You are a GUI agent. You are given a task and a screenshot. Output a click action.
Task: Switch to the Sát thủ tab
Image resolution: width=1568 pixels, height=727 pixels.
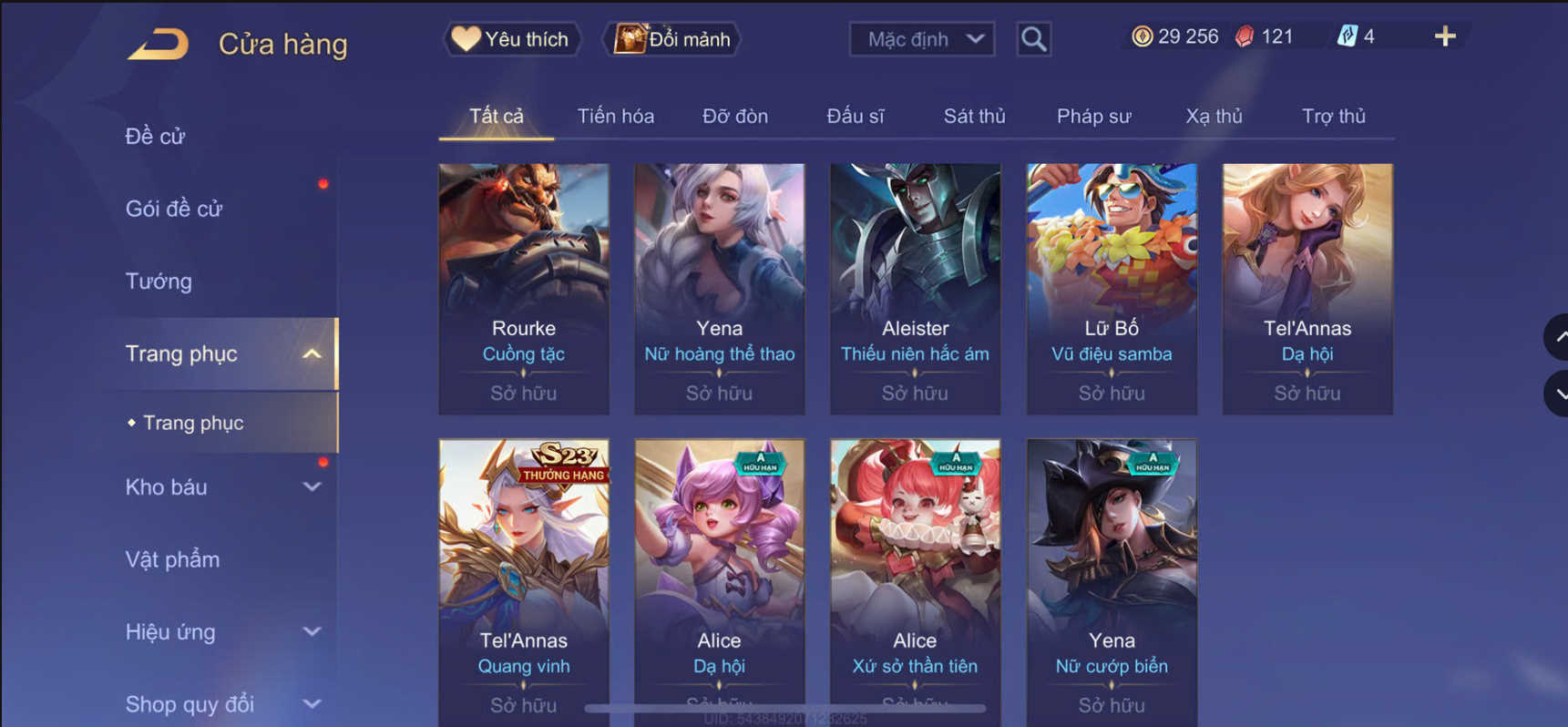pyautogui.click(x=974, y=116)
